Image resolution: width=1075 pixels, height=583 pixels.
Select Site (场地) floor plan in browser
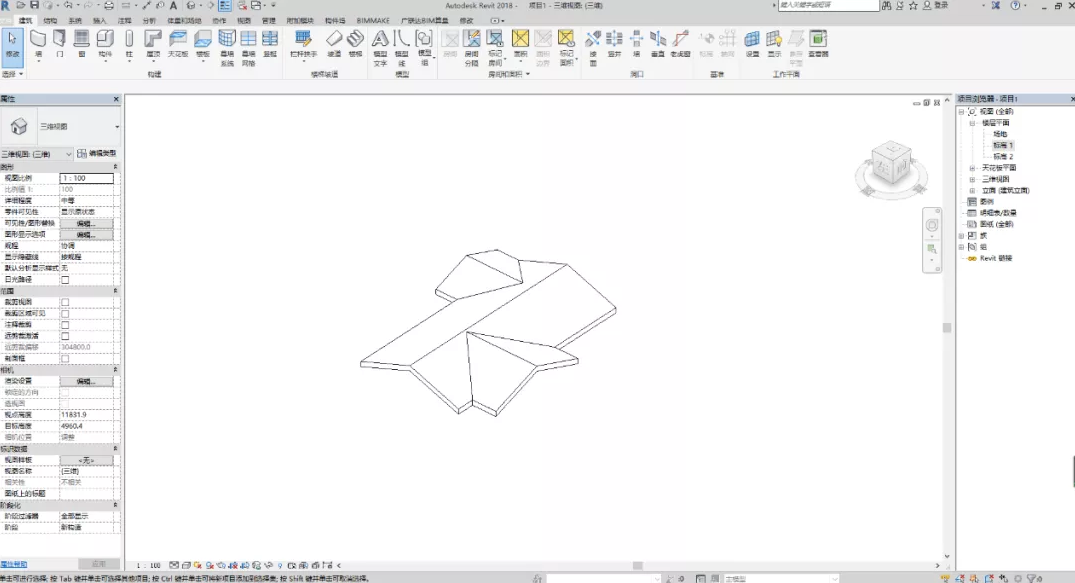click(x=1000, y=134)
